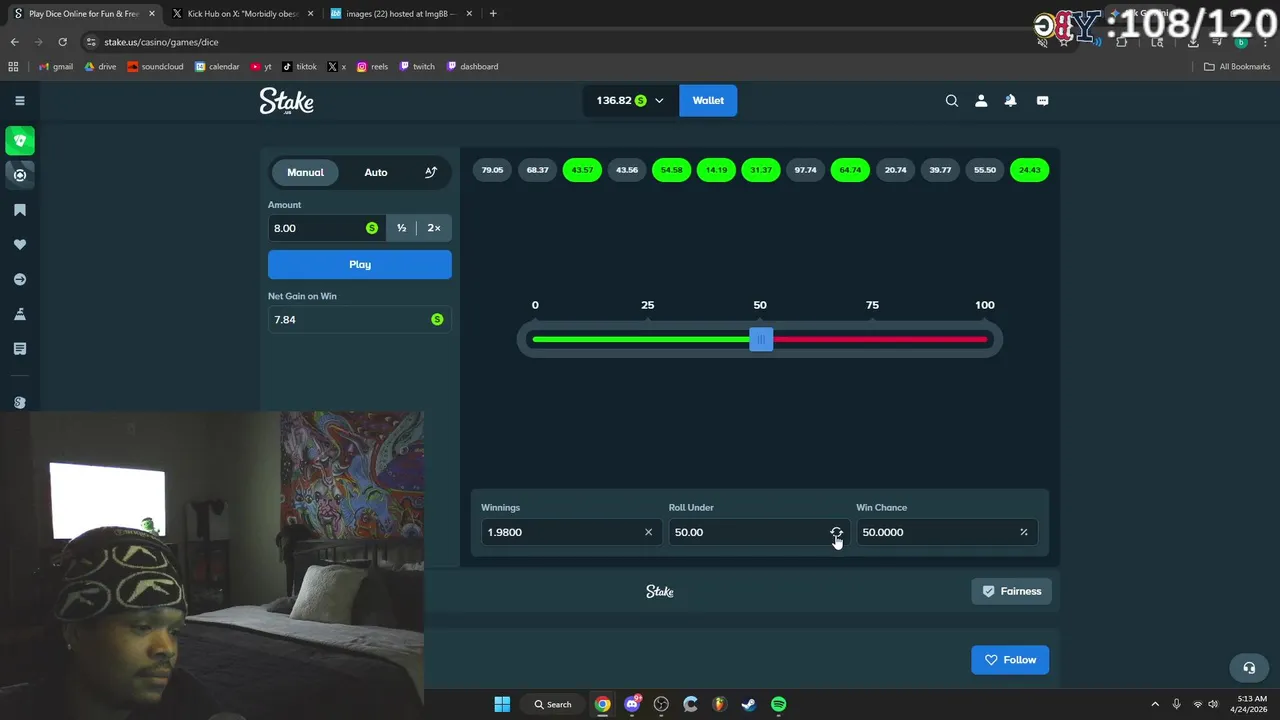Image resolution: width=1280 pixels, height=720 pixels.
Task: Double the bet amount with 2×
Action: click(x=434, y=228)
